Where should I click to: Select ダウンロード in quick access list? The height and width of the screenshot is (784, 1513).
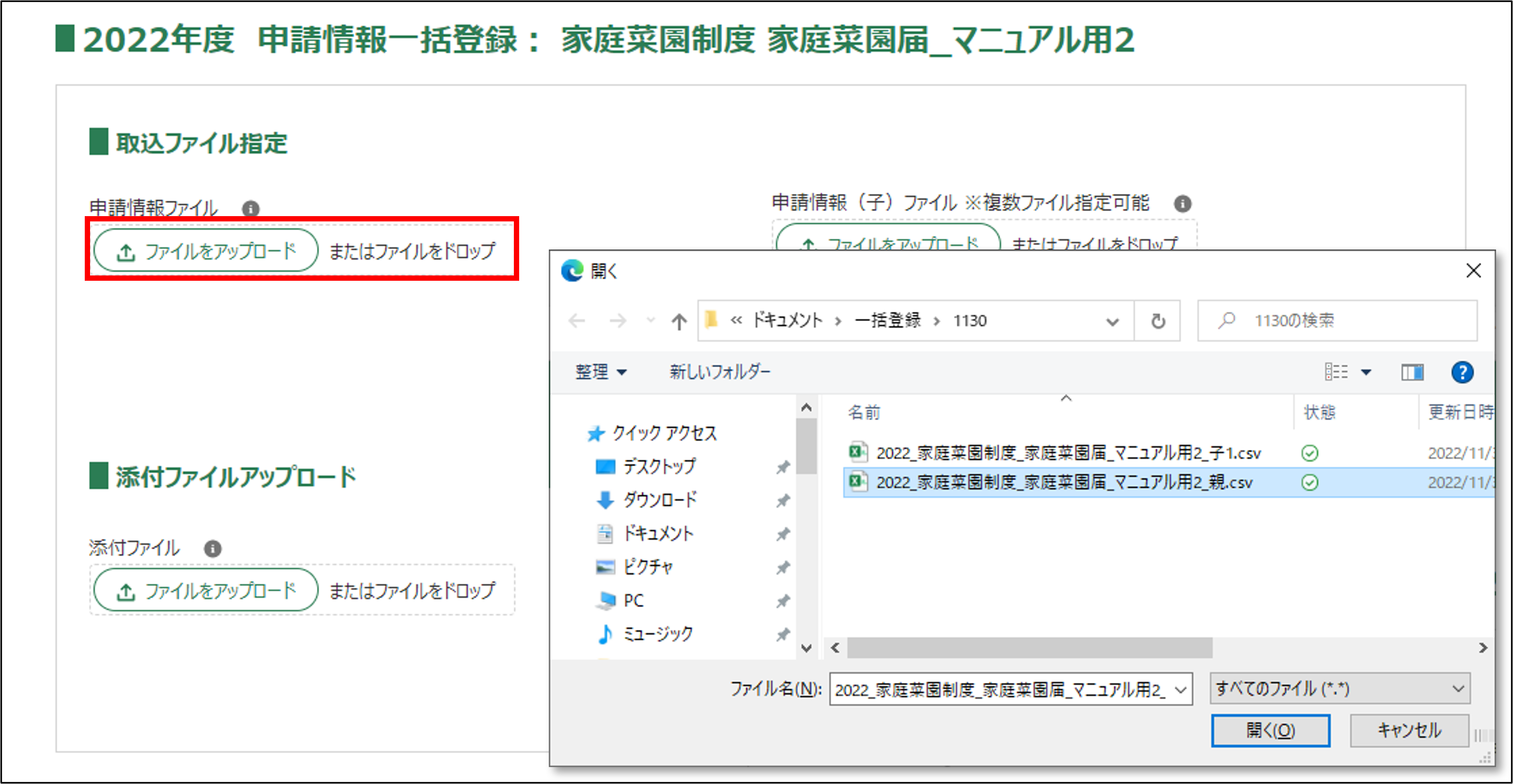tap(660, 500)
